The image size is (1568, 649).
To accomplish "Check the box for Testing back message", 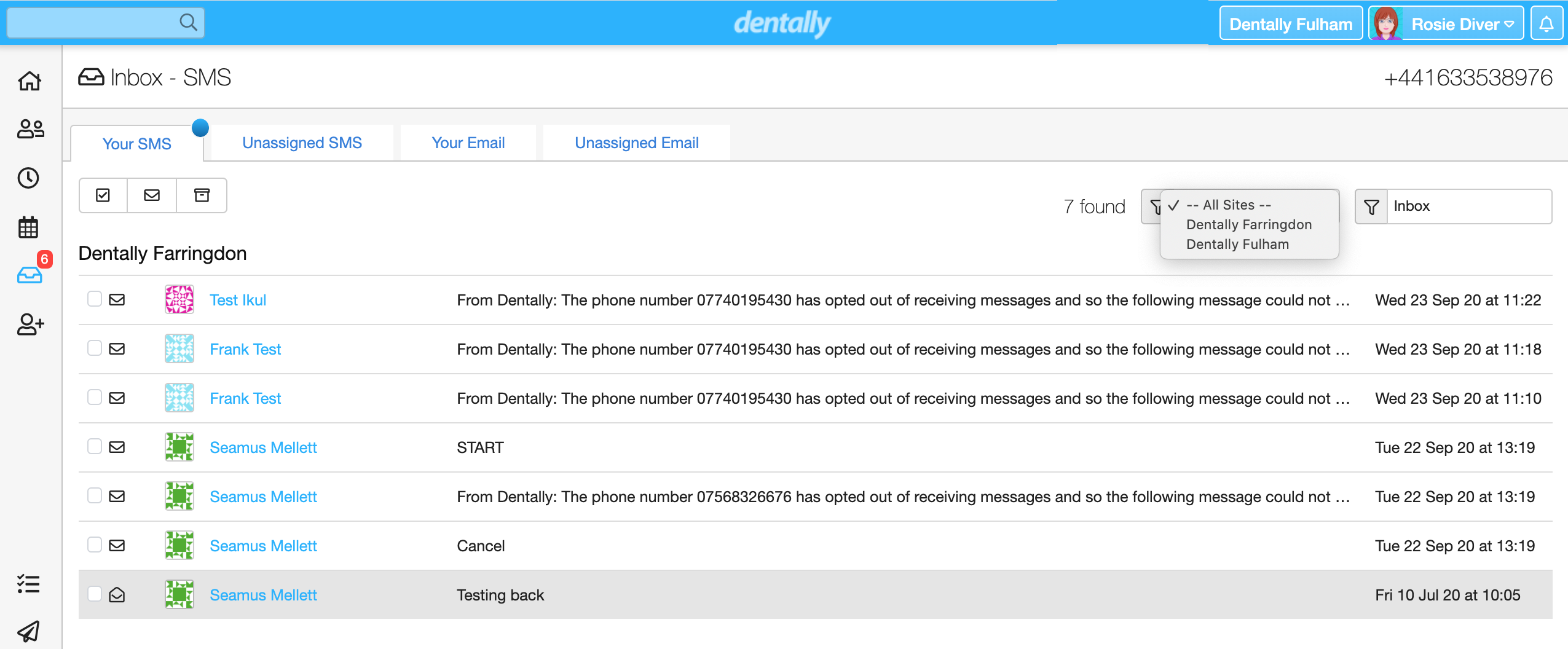I will (x=95, y=594).
